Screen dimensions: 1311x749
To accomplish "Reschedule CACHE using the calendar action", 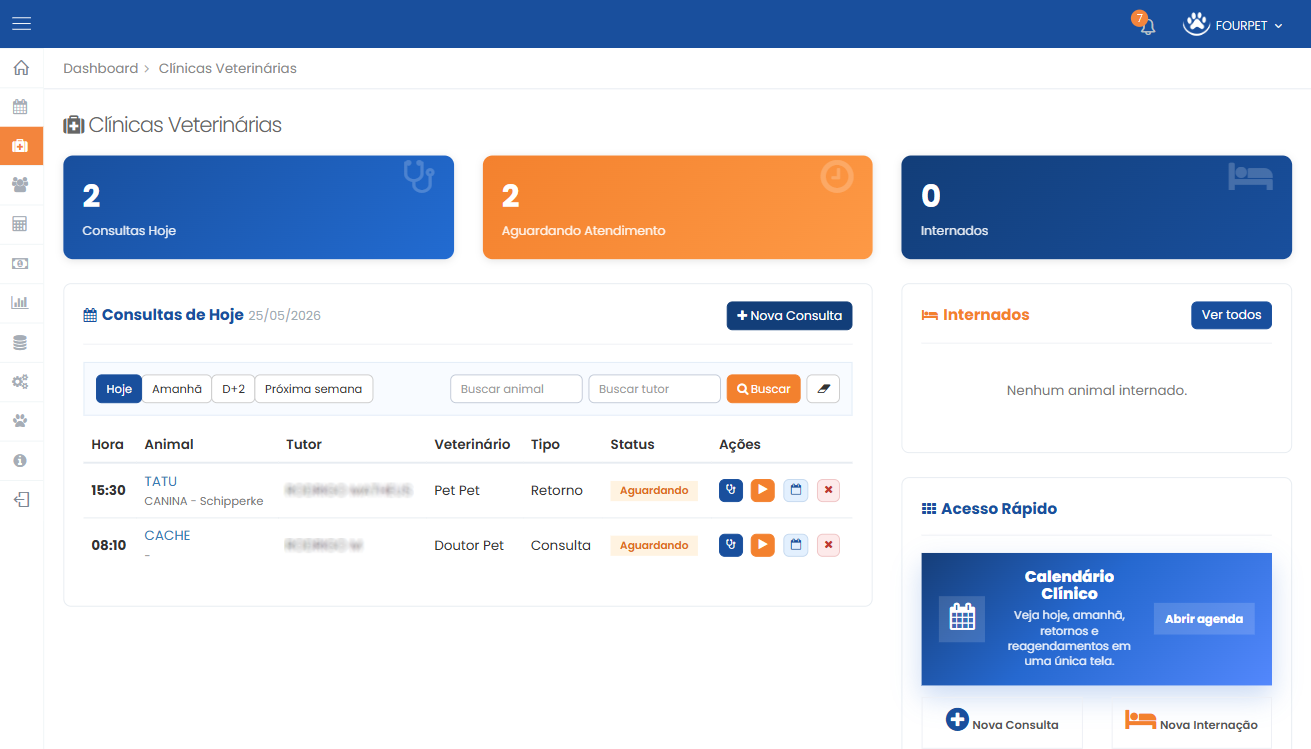I will coord(796,545).
